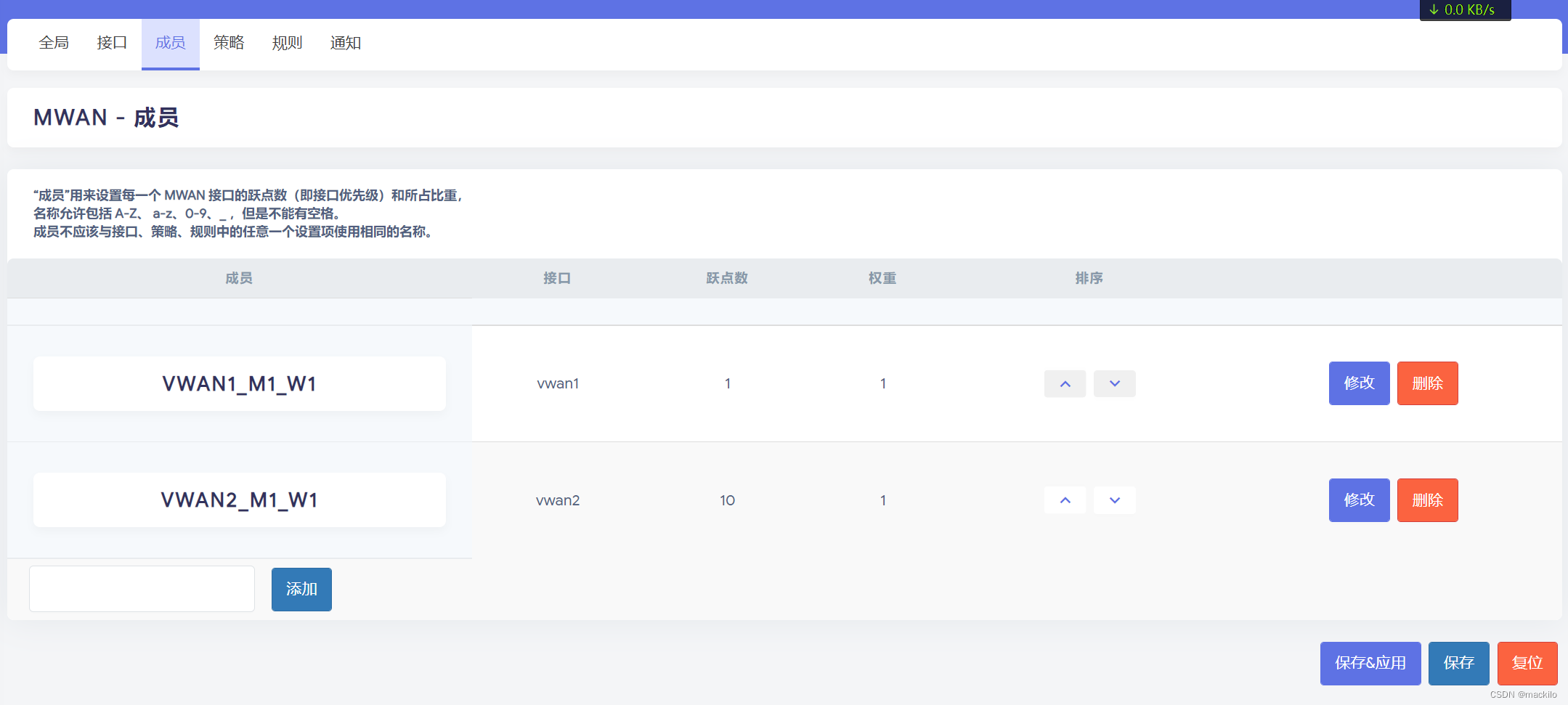Click the network speed indicator 0.0 KB/s

[x=1465, y=10]
